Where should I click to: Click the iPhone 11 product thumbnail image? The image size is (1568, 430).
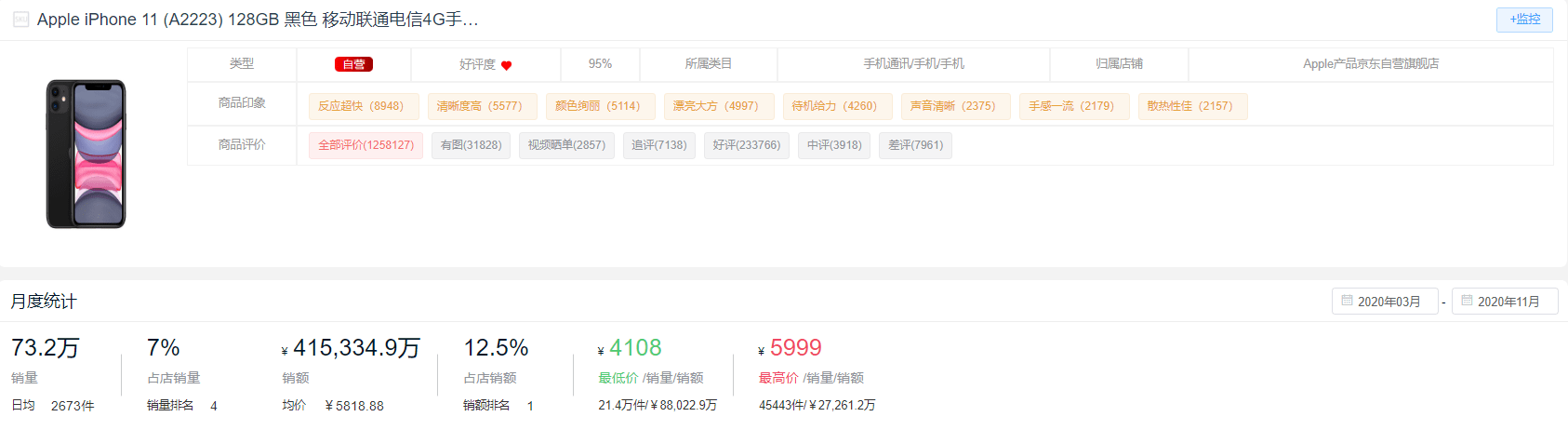click(x=86, y=154)
